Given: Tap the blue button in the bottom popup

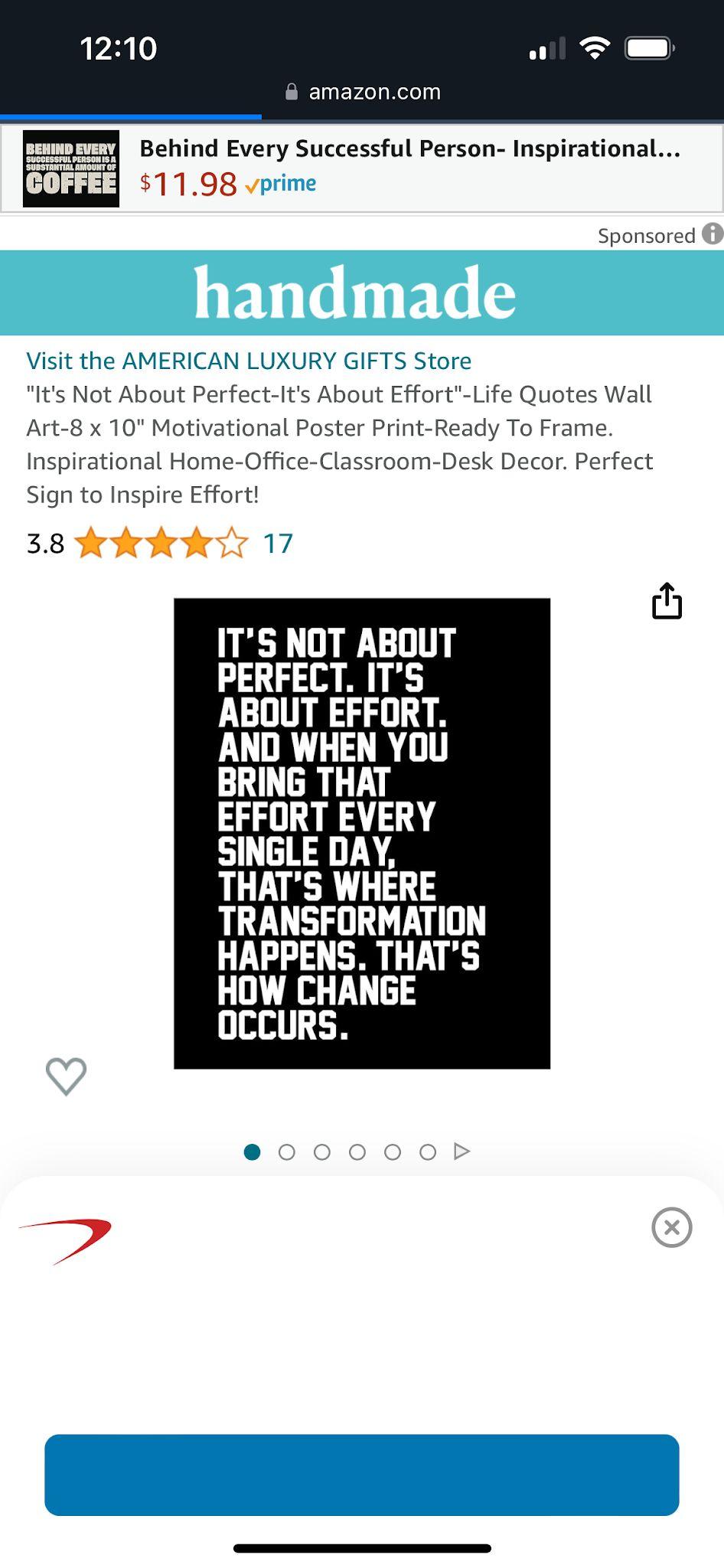Looking at the screenshot, I should click(362, 1475).
